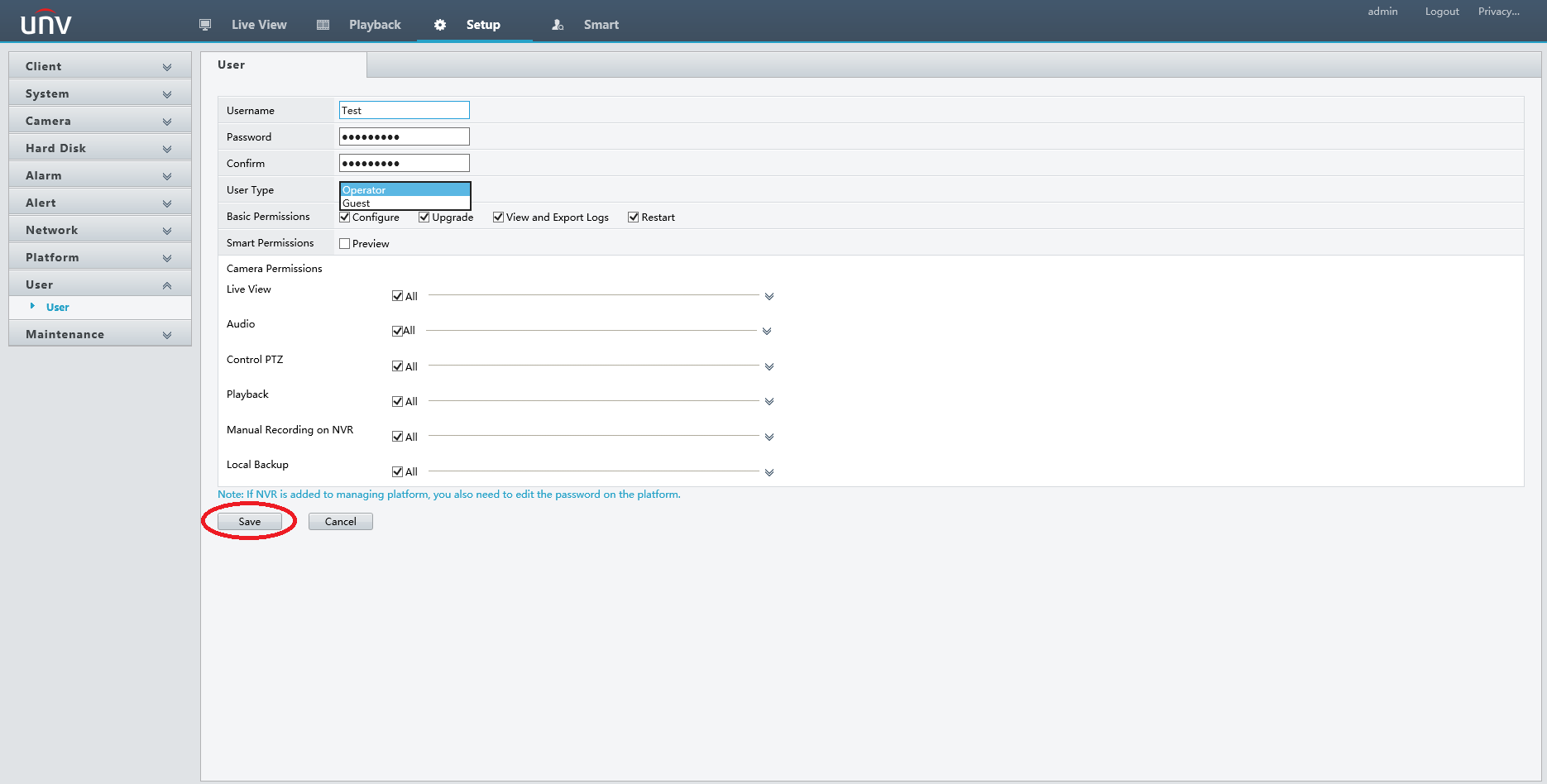Uncheck the Restart permission
The image size is (1547, 784).
[633, 217]
